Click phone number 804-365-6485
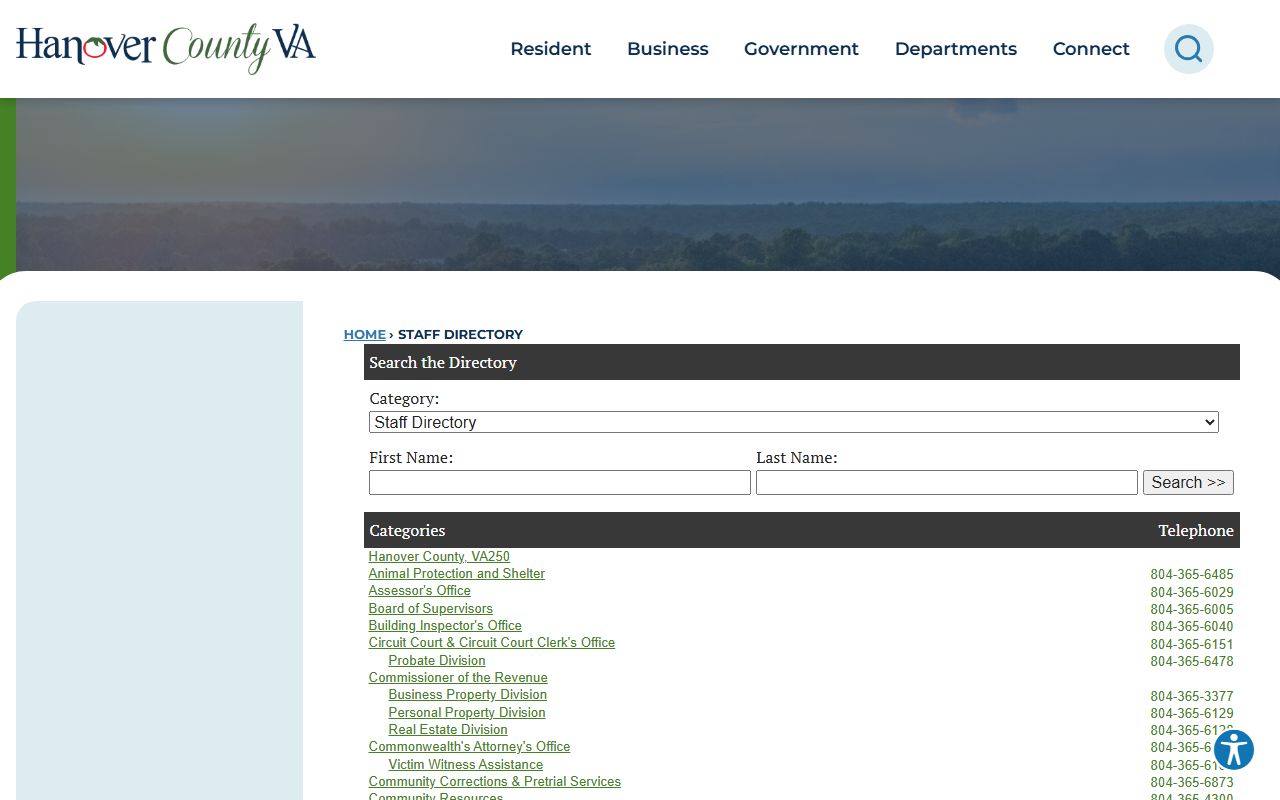The image size is (1280, 800). (1192, 575)
